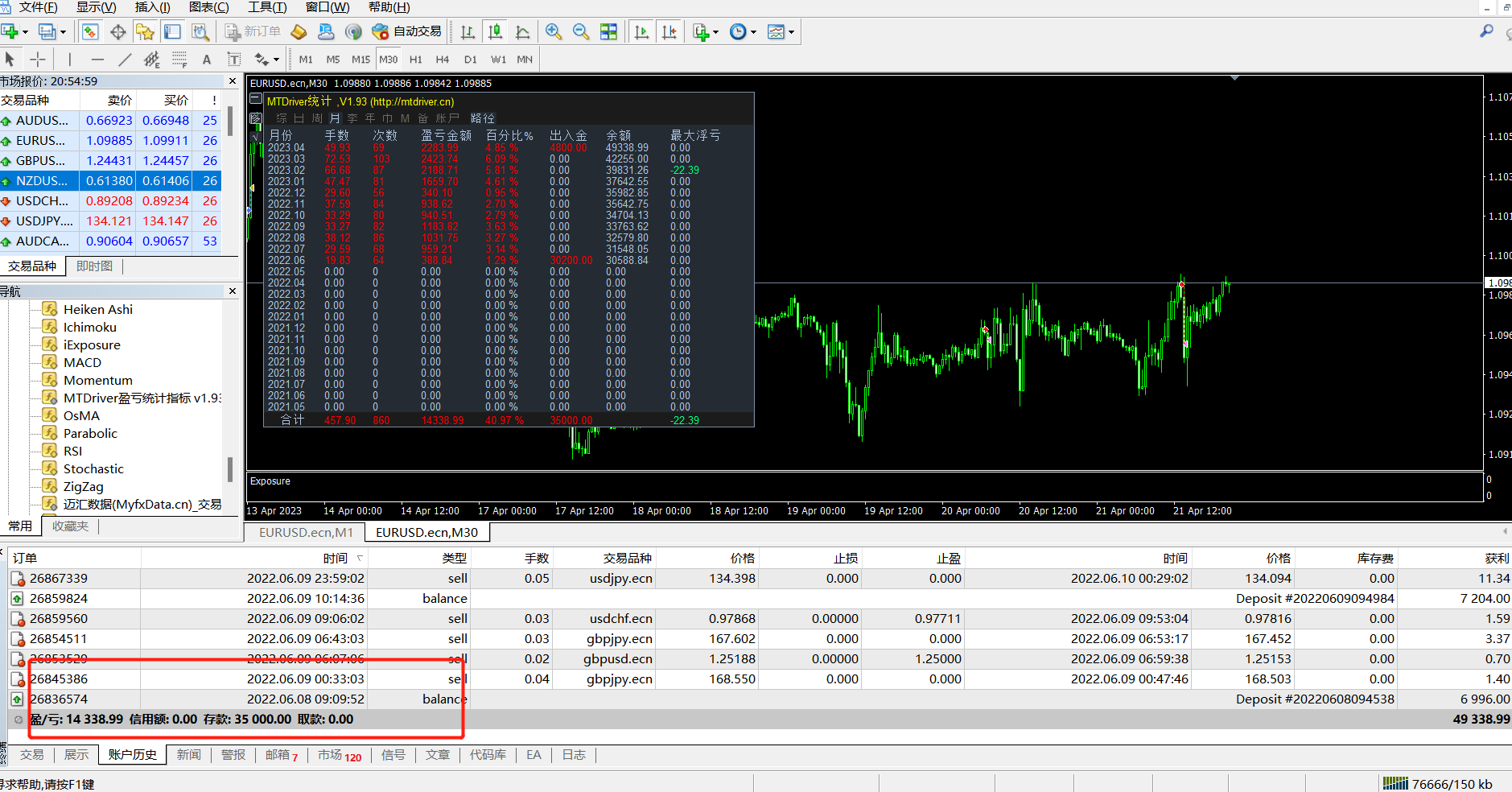
Task: Open the Strategy Tester icon
Action: (200, 32)
